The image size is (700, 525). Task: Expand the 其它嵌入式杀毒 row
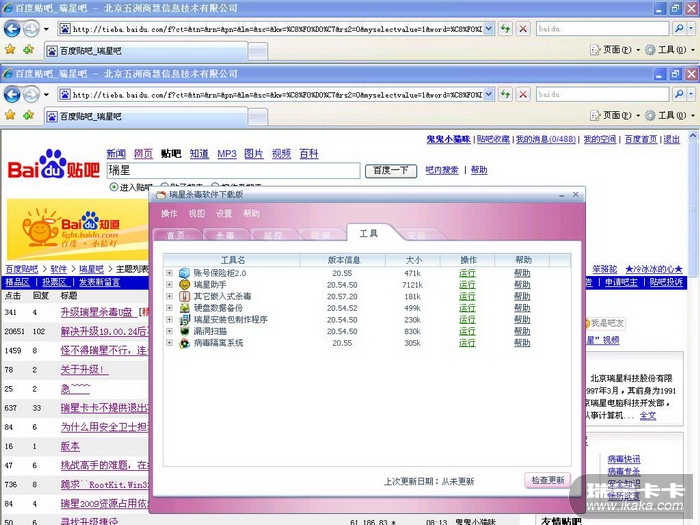pyautogui.click(x=169, y=296)
